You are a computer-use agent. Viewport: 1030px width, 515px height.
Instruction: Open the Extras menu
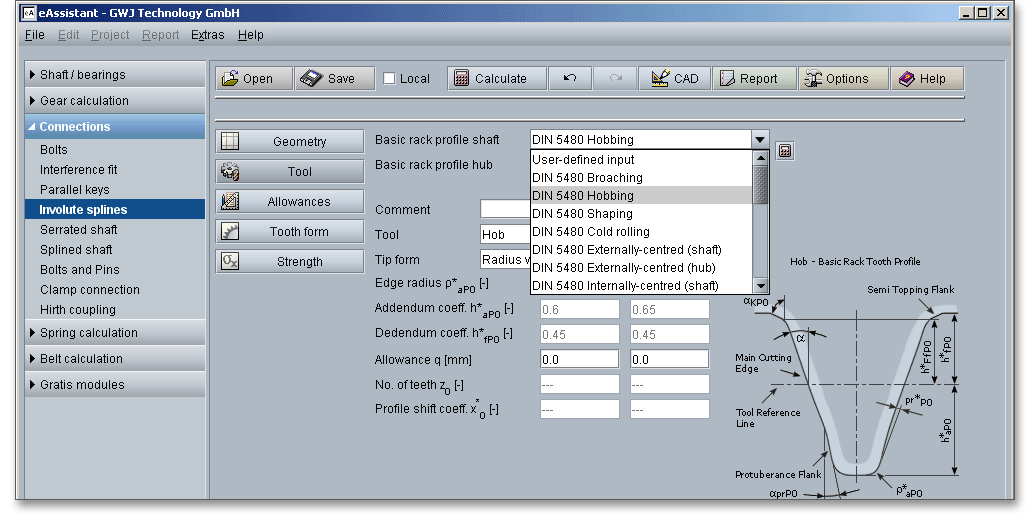207,35
